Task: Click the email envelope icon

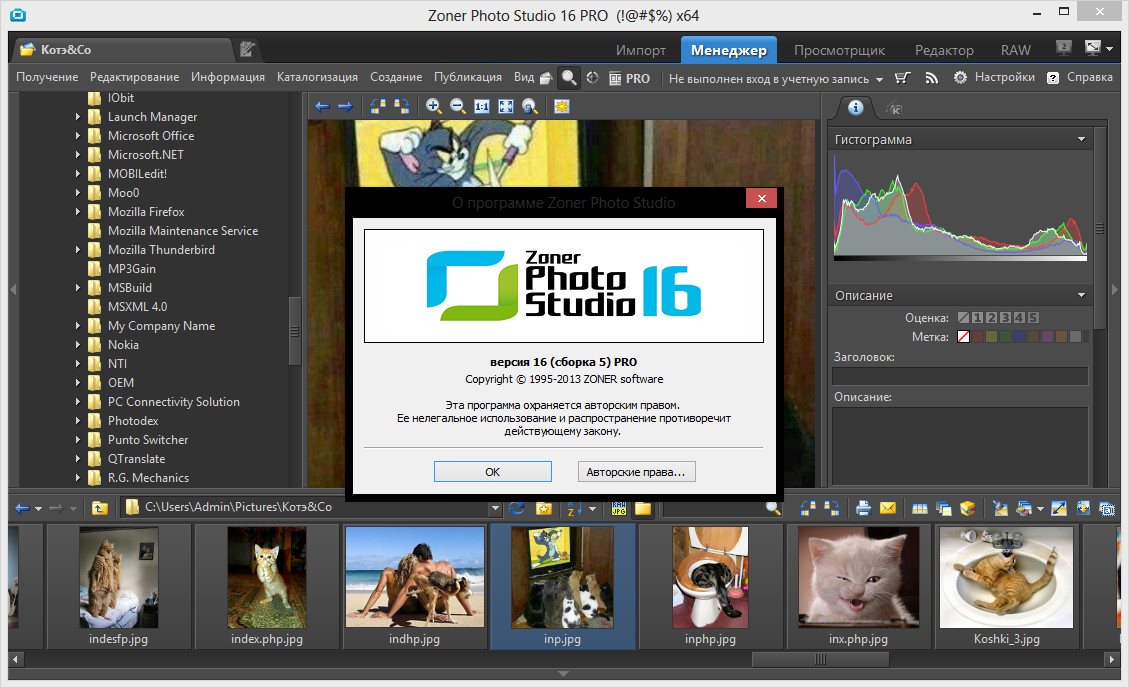Action: (888, 508)
